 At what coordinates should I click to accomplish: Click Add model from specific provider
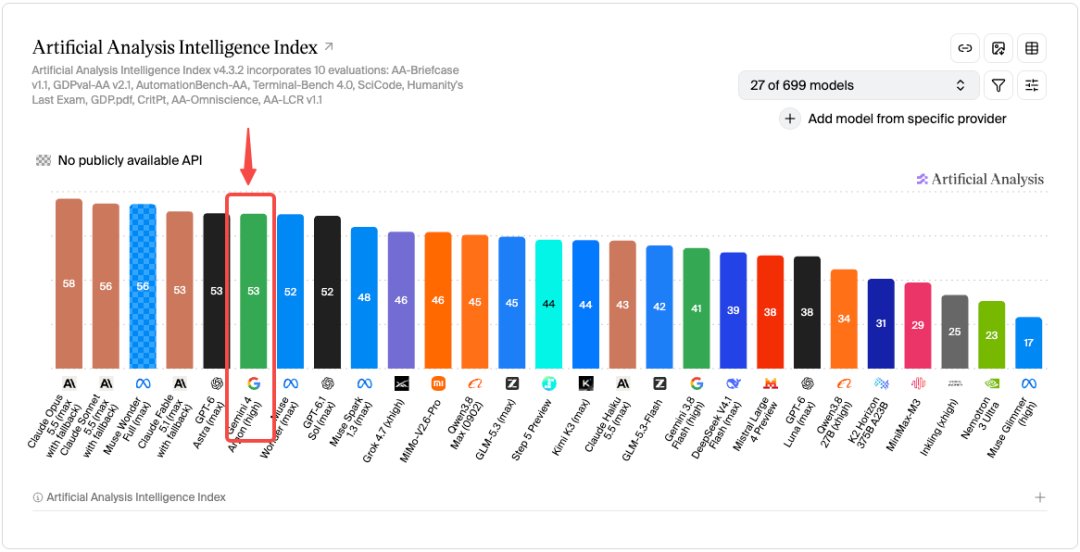907,119
